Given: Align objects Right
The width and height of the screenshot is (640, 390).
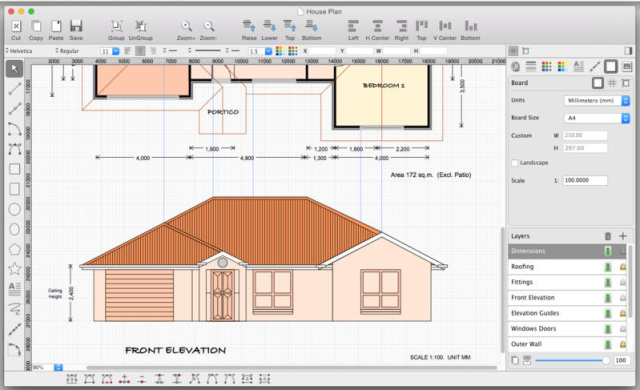Looking at the screenshot, I should tap(402, 26).
